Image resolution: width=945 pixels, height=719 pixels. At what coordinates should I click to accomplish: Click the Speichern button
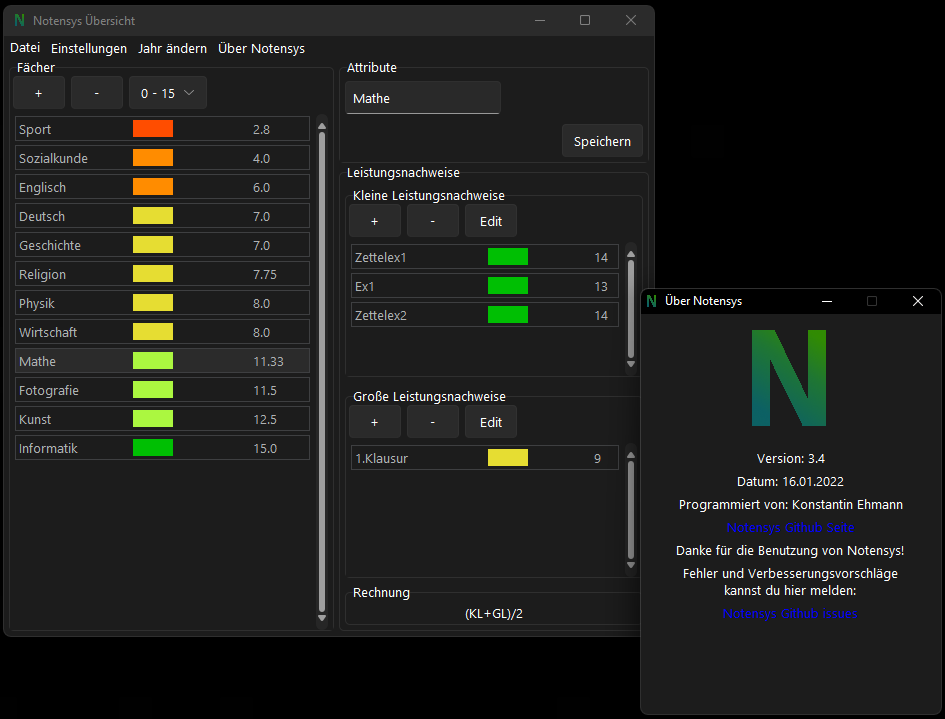coord(602,141)
